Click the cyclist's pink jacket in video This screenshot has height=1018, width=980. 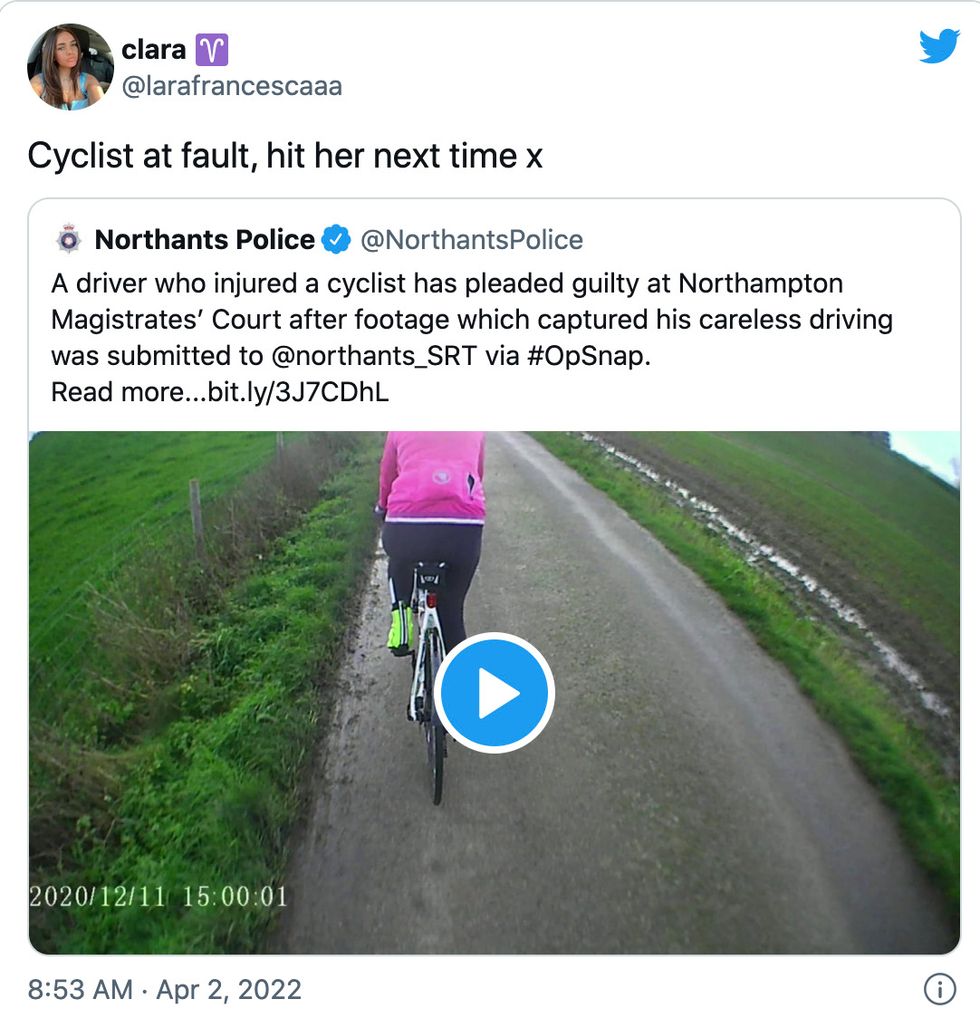432,476
